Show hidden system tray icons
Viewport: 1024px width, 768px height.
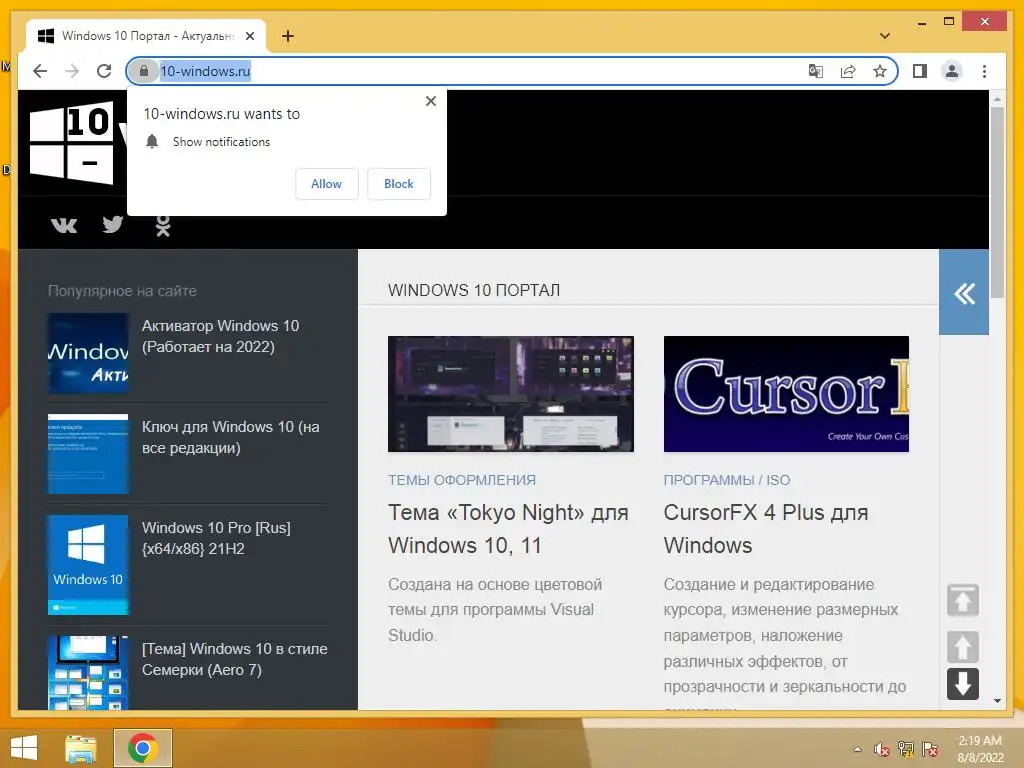[857, 749]
